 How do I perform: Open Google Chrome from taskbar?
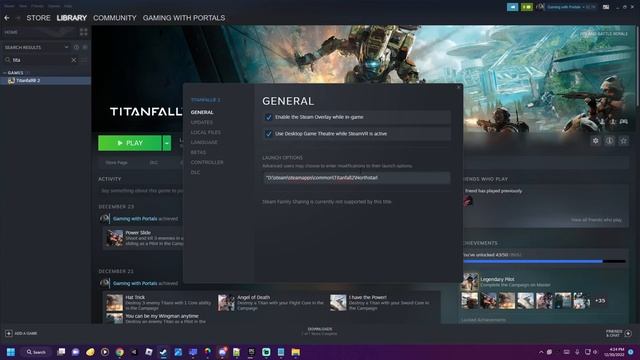[120, 352]
